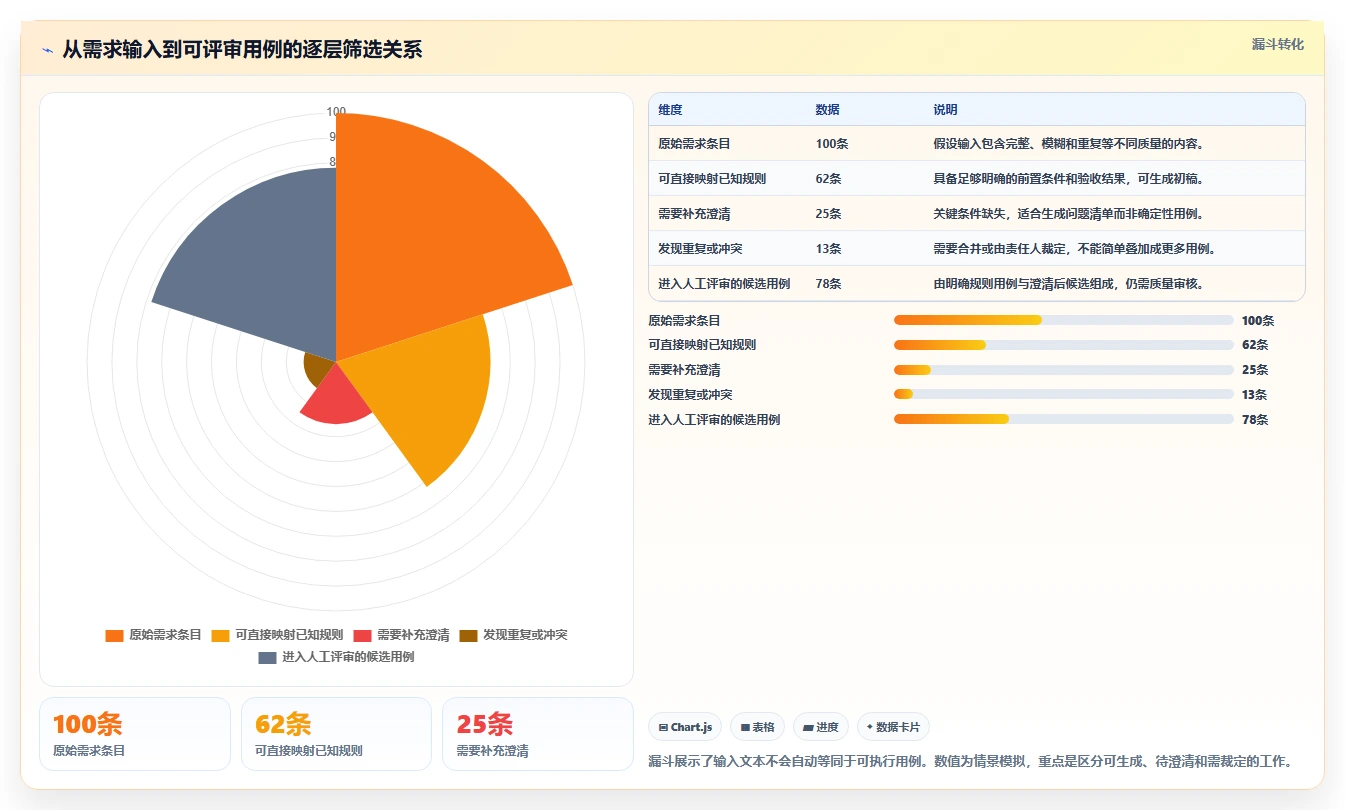This screenshot has width=1345, height=810.
Task: Click the footnote starting with 漏斗展示了输入文本
Action: pyautogui.click(x=970, y=761)
